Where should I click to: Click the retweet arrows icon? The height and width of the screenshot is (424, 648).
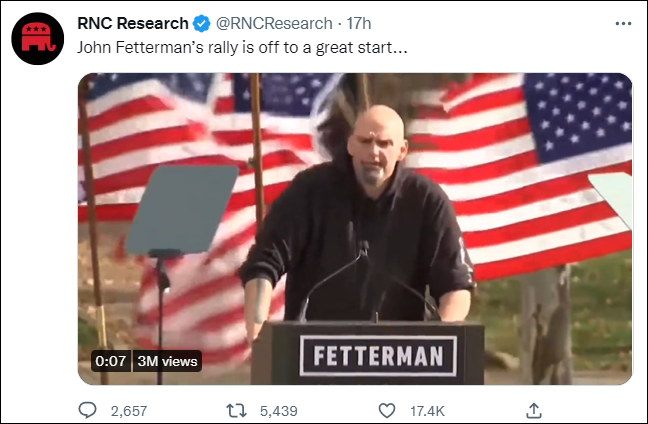click(236, 411)
